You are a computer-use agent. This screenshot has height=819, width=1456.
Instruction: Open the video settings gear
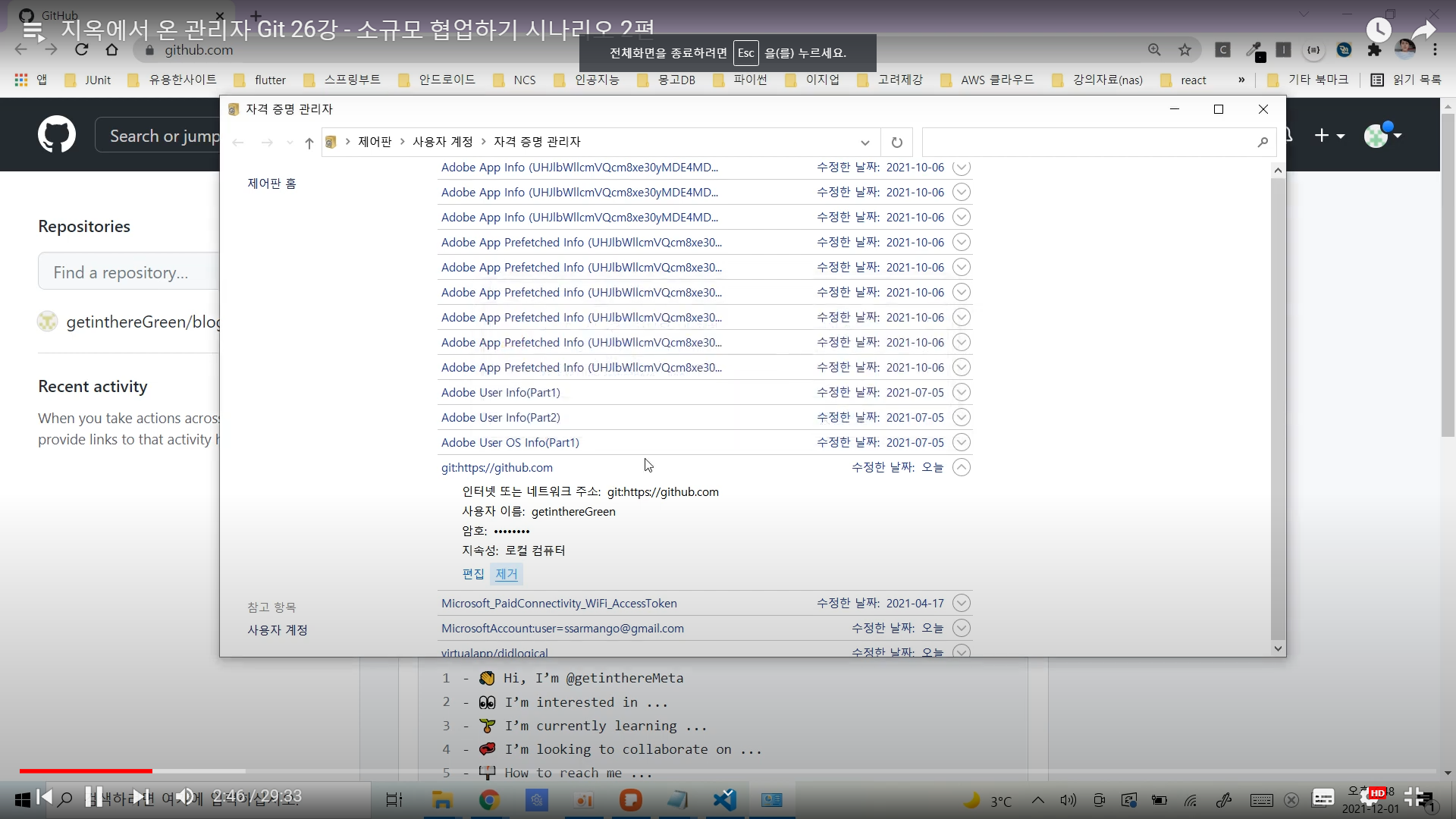[x=1371, y=796]
